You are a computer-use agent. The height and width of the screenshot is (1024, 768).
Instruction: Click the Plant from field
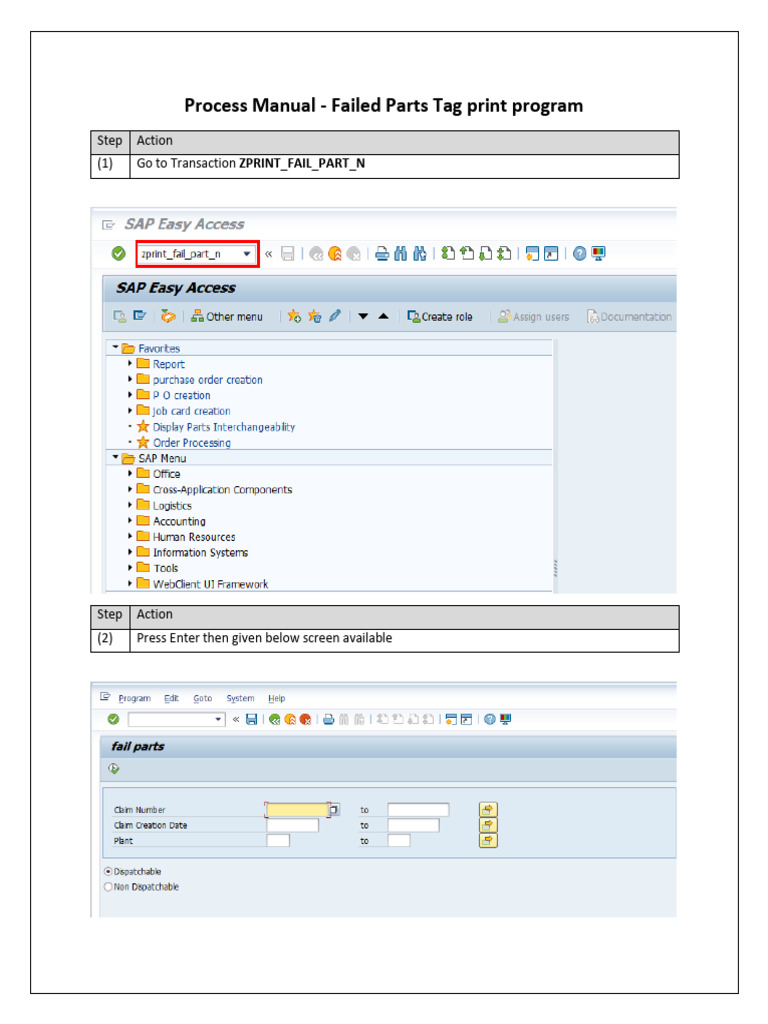tap(278, 840)
